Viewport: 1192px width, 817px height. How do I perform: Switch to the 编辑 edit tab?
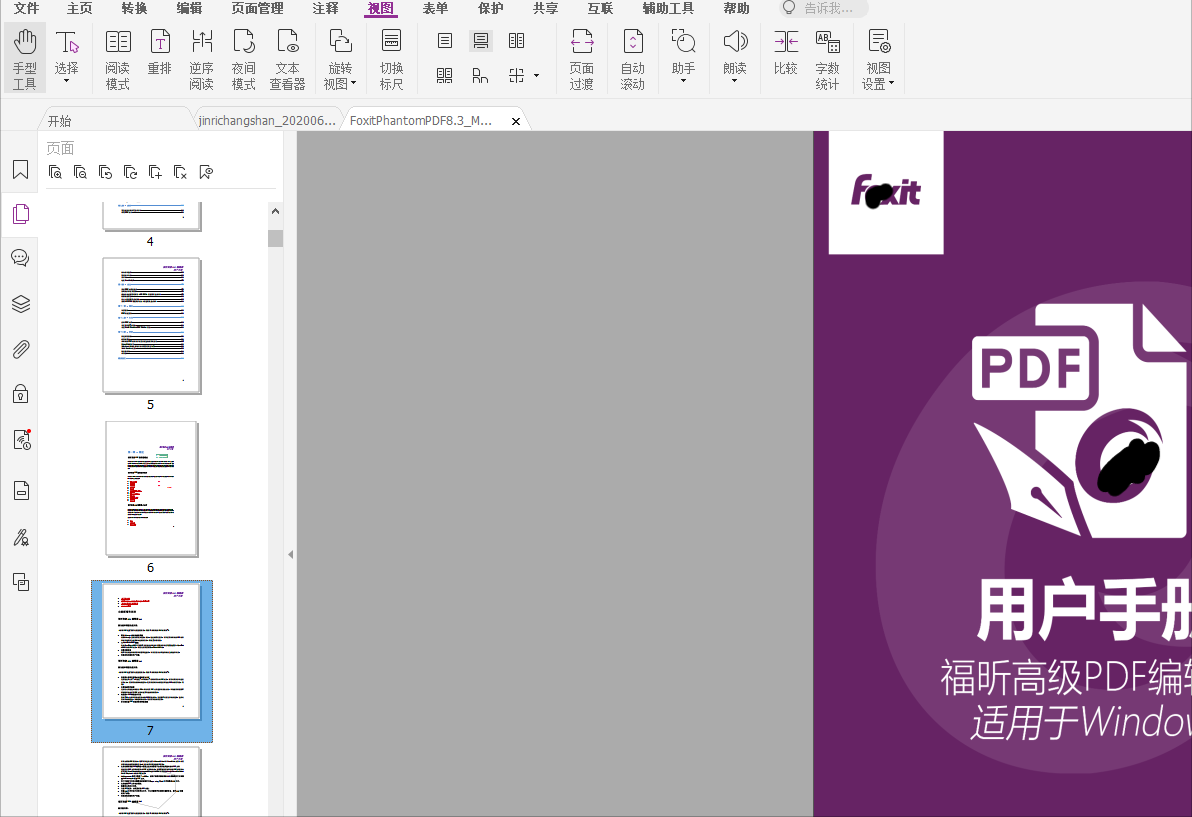189,8
